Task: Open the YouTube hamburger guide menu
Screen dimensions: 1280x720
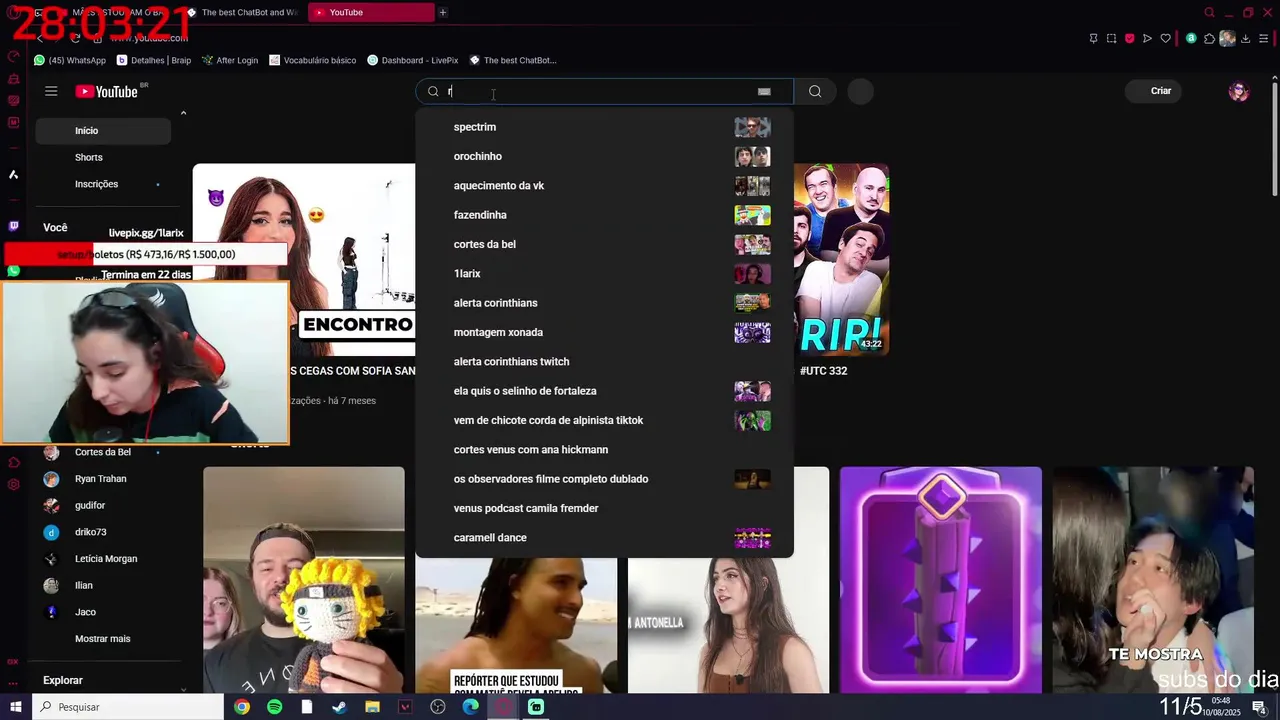Action: [x=51, y=91]
